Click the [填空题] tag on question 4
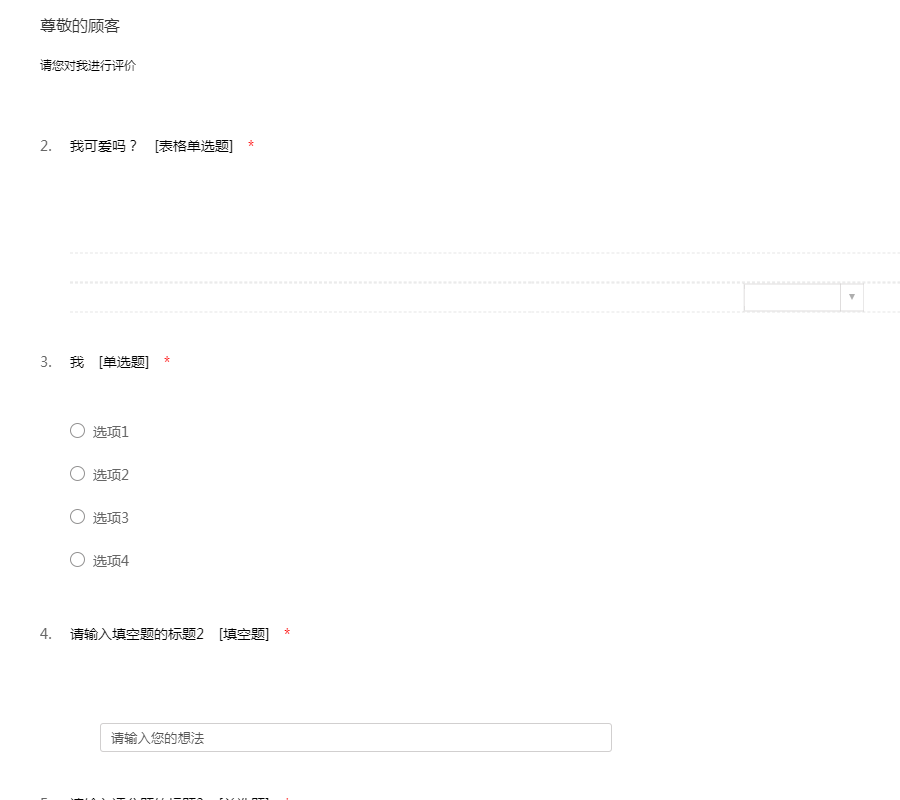The width and height of the screenshot is (900, 800). (244, 634)
